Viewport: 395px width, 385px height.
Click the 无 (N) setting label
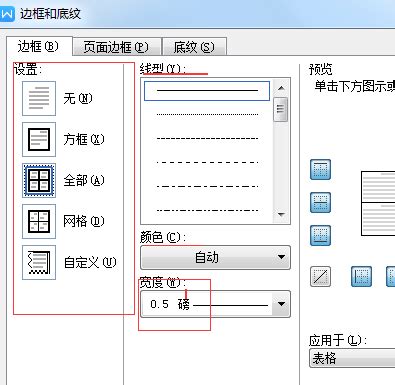[x=78, y=98]
